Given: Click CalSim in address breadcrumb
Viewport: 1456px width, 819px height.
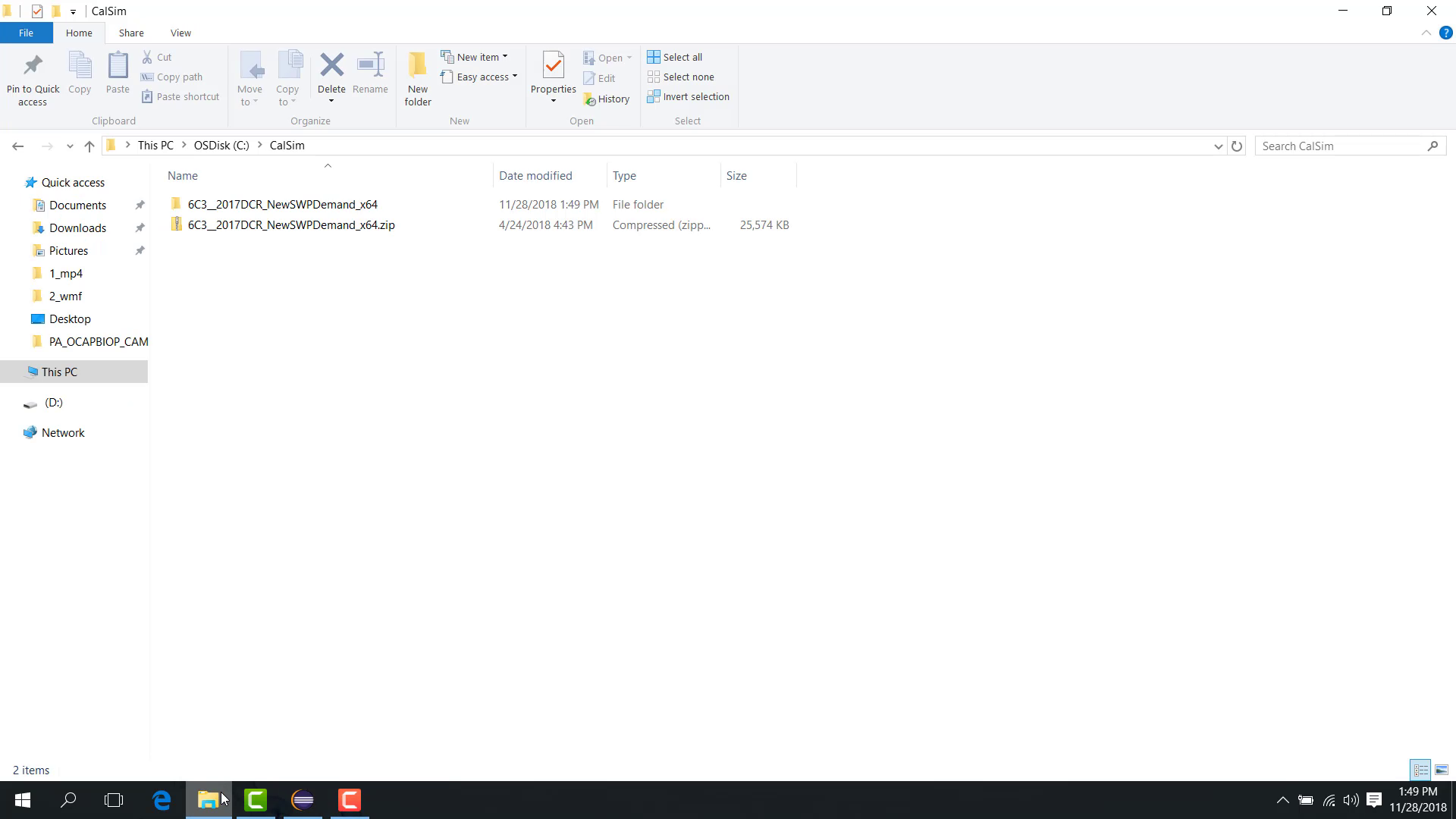Looking at the screenshot, I should point(287,145).
